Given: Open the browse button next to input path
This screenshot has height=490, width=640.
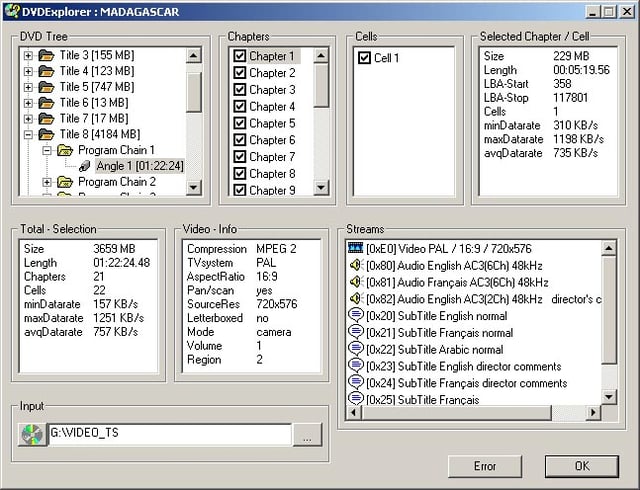Looking at the screenshot, I should pyautogui.click(x=307, y=435).
